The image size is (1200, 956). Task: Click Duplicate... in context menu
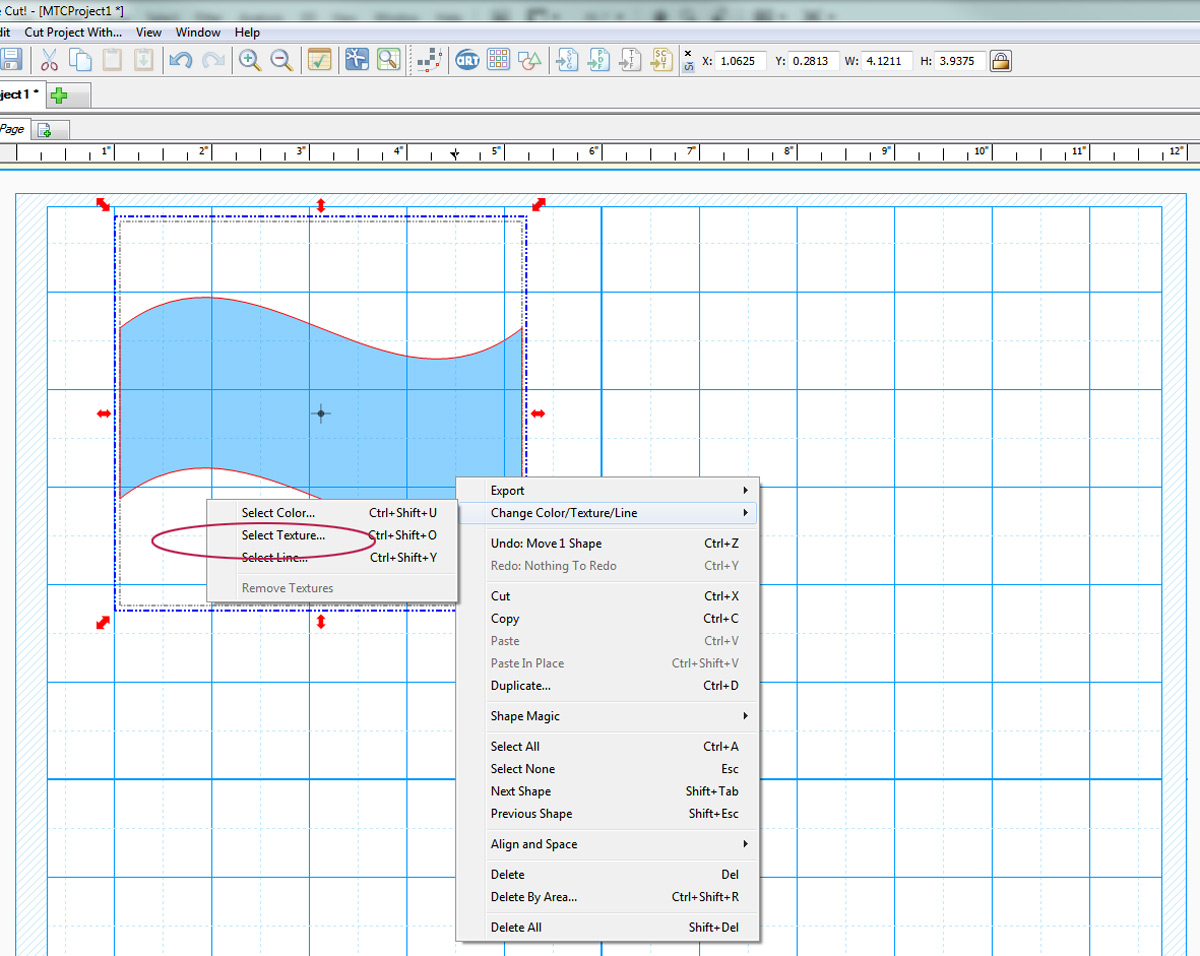tap(520, 686)
